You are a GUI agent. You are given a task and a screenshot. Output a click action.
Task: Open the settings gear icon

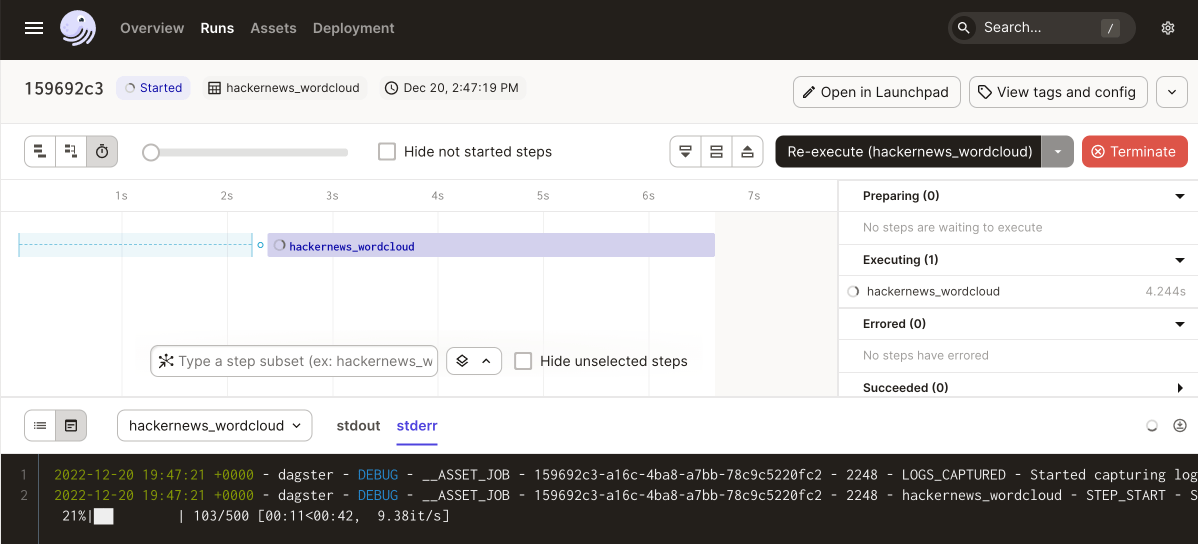coord(1167,28)
